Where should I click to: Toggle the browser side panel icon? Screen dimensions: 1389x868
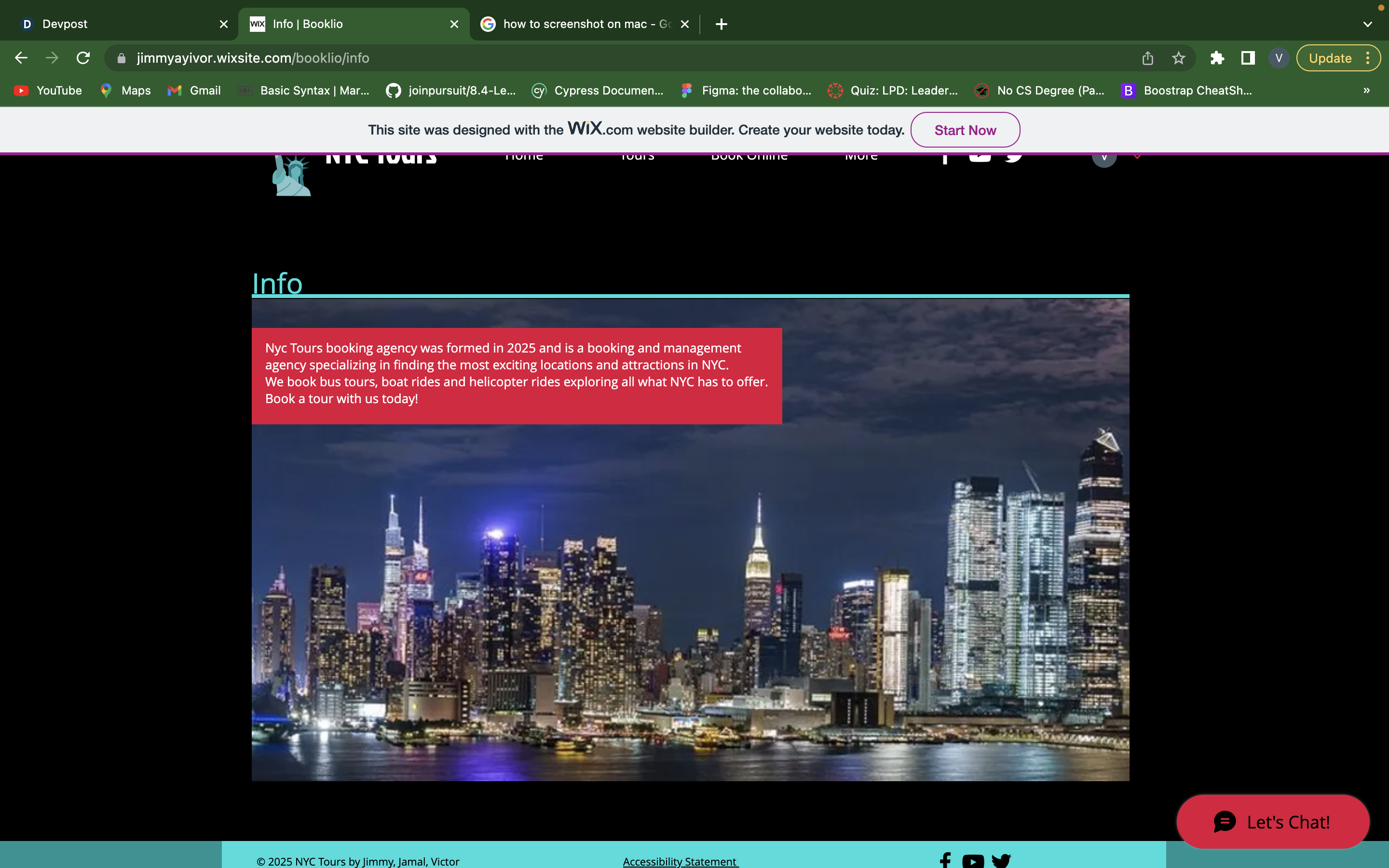coord(1248,58)
